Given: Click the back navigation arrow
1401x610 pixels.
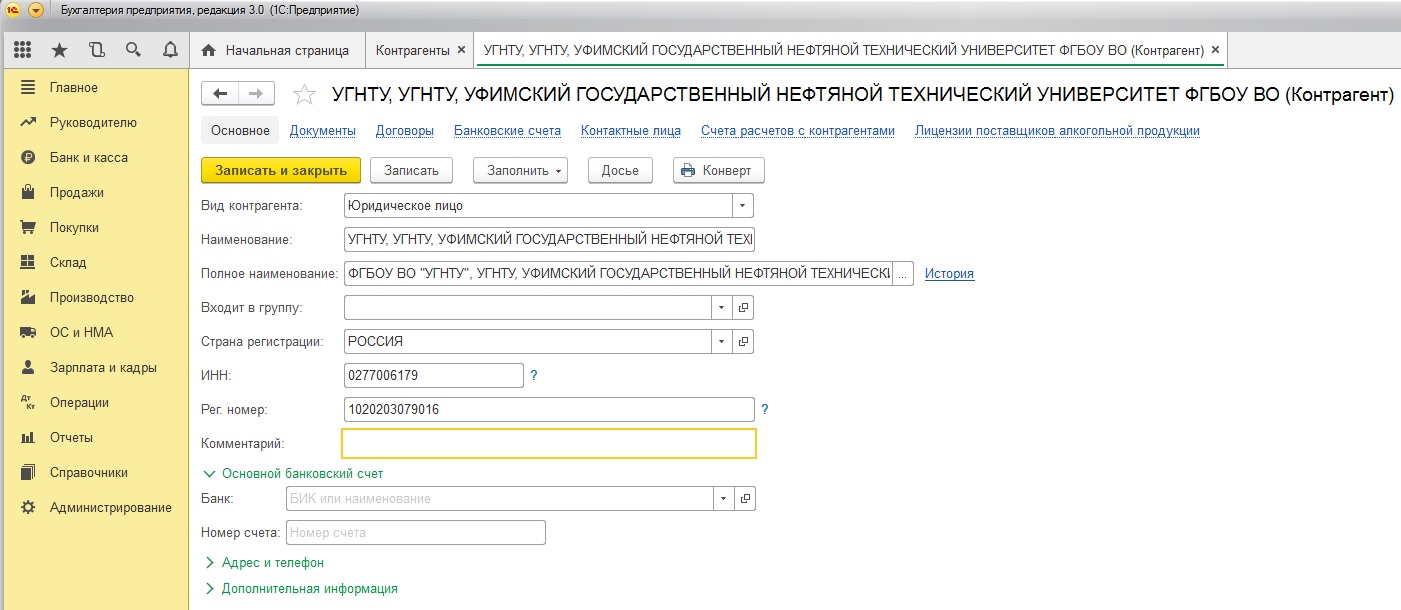Looking at the screenshot, I should pos(221,94).
